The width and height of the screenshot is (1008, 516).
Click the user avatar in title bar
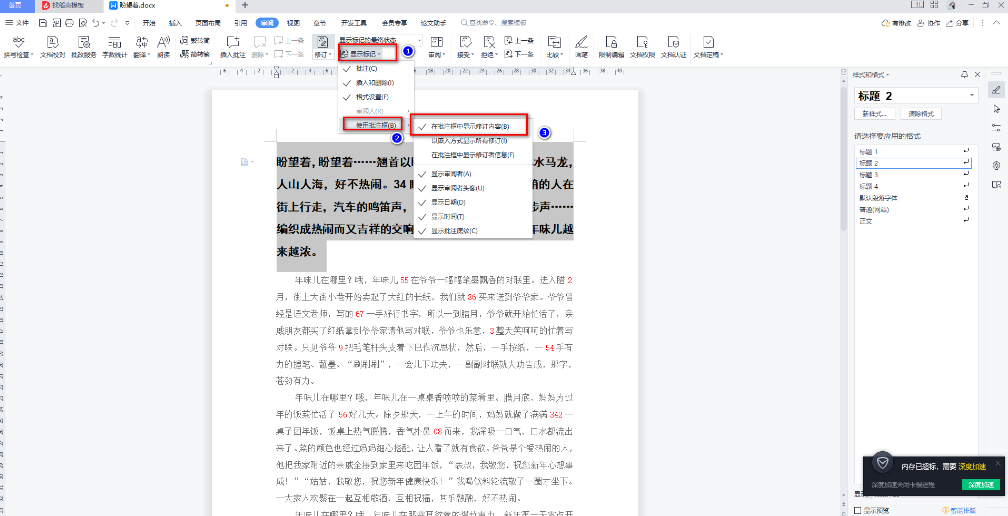[951, 5]
